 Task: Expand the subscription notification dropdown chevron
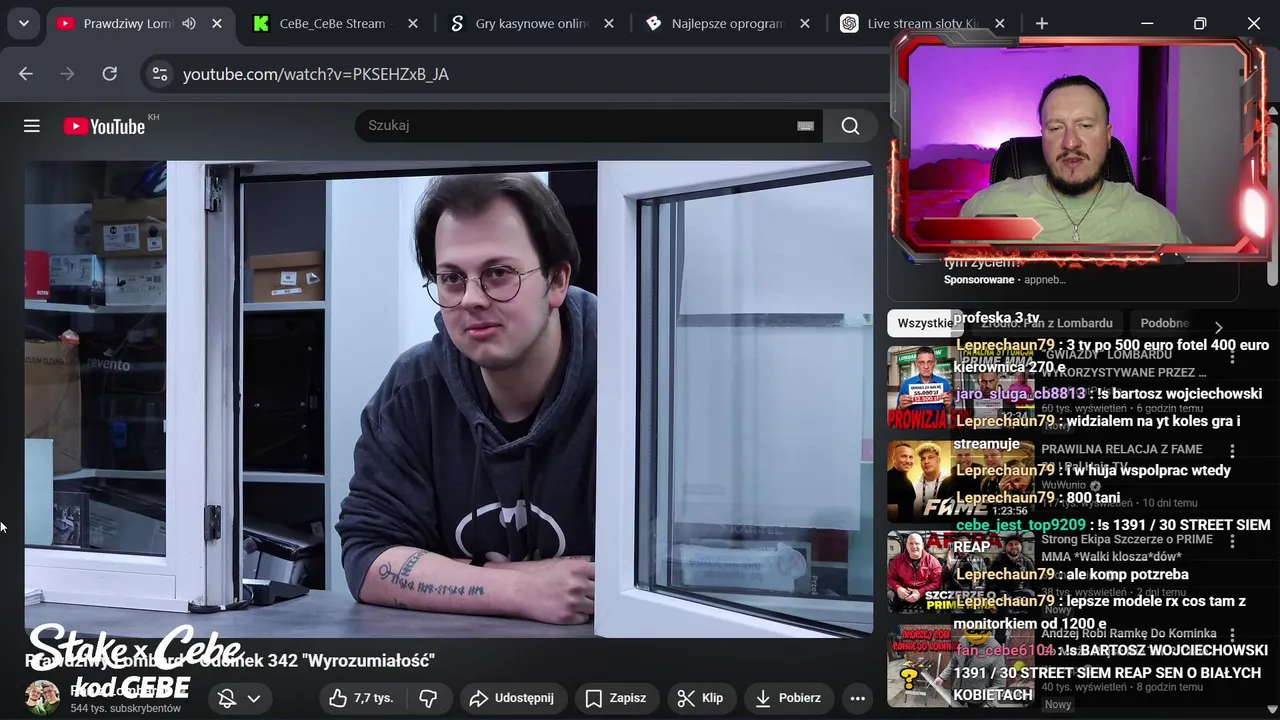(x=253, y=698)
